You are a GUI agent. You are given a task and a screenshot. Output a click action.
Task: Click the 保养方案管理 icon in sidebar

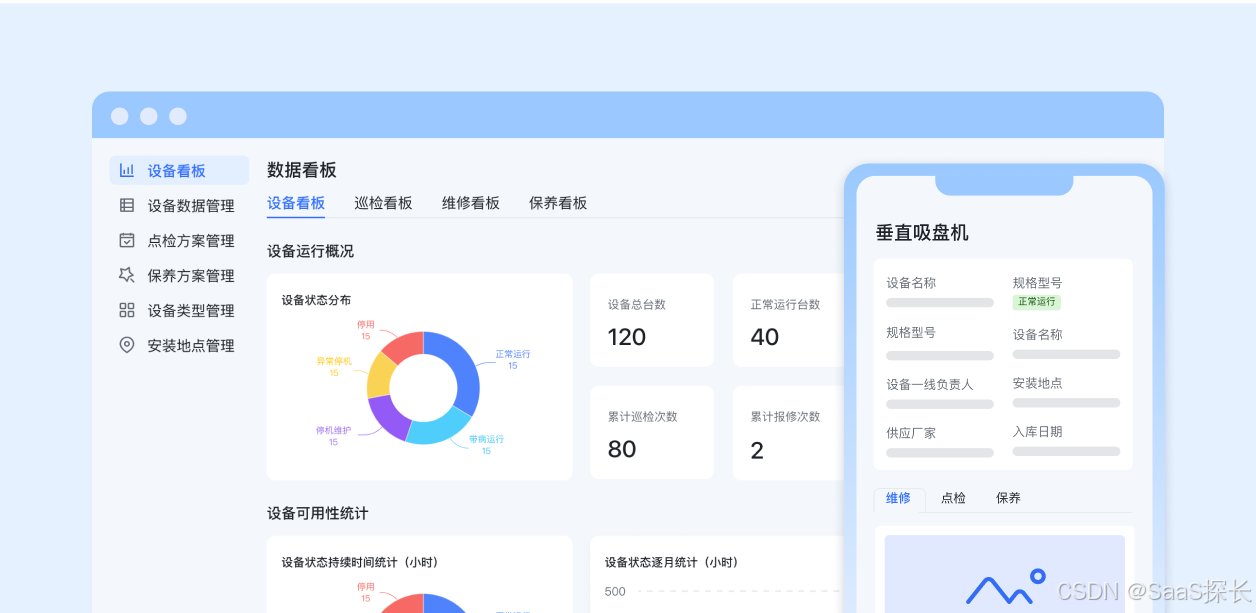tap(127, 275)
